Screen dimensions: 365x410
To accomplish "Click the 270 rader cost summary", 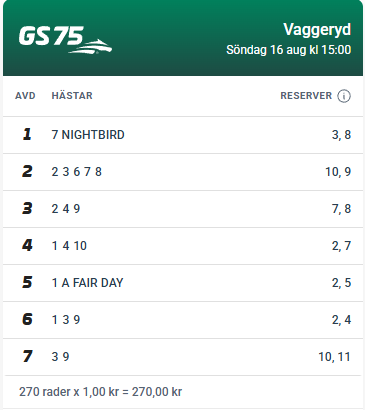I will pyautogui.click(x=100, y=392).
